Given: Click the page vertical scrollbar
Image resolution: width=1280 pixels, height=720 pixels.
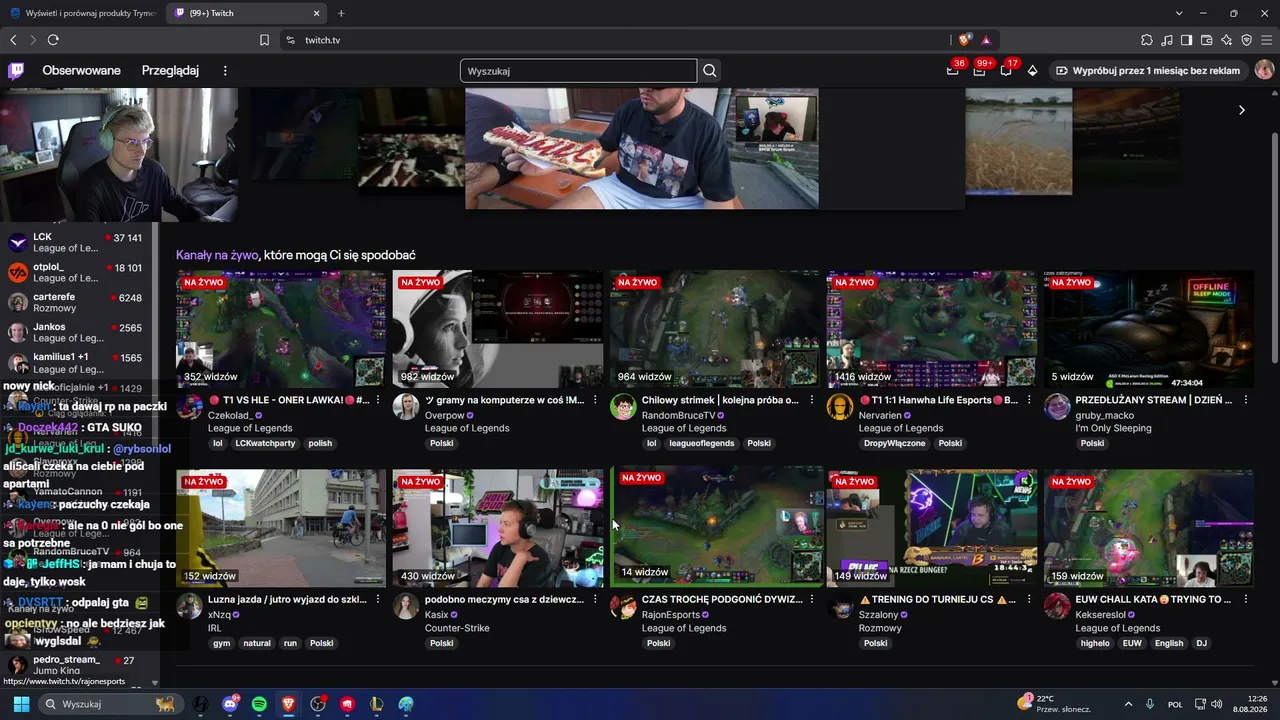Looking at the screenshot, I should pos(1274,250).
